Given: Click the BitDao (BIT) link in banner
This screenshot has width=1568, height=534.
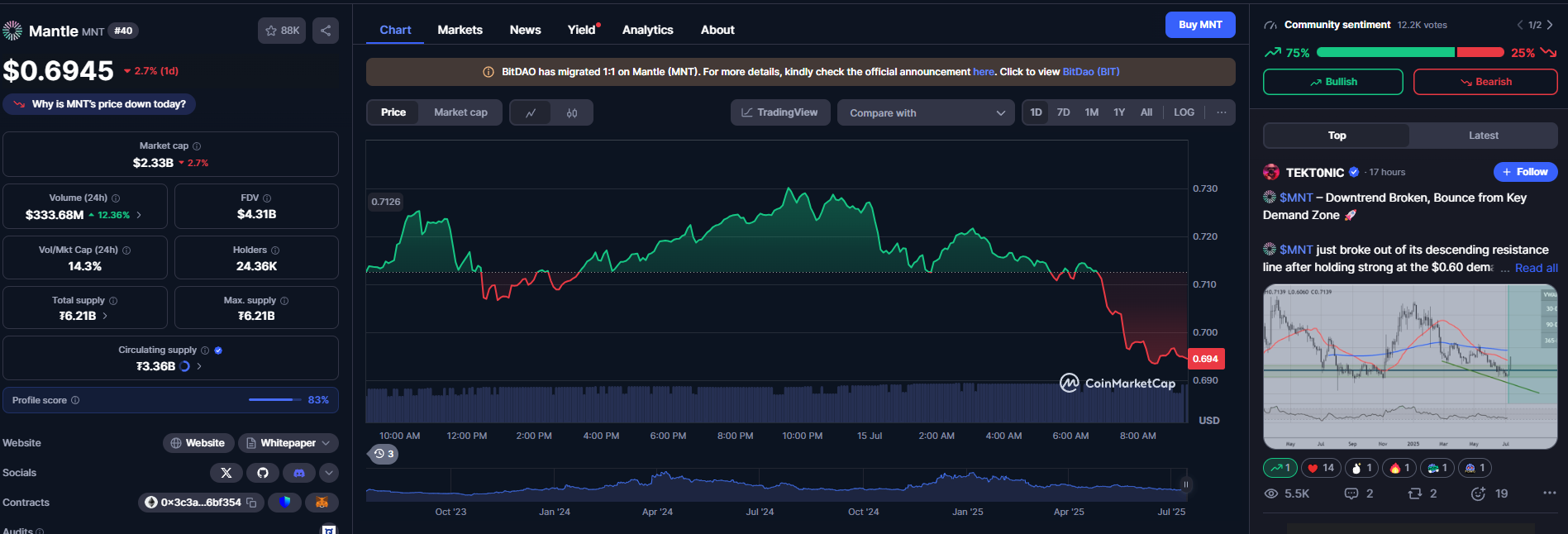Looking at the screenshot, I should [1091, 72].
